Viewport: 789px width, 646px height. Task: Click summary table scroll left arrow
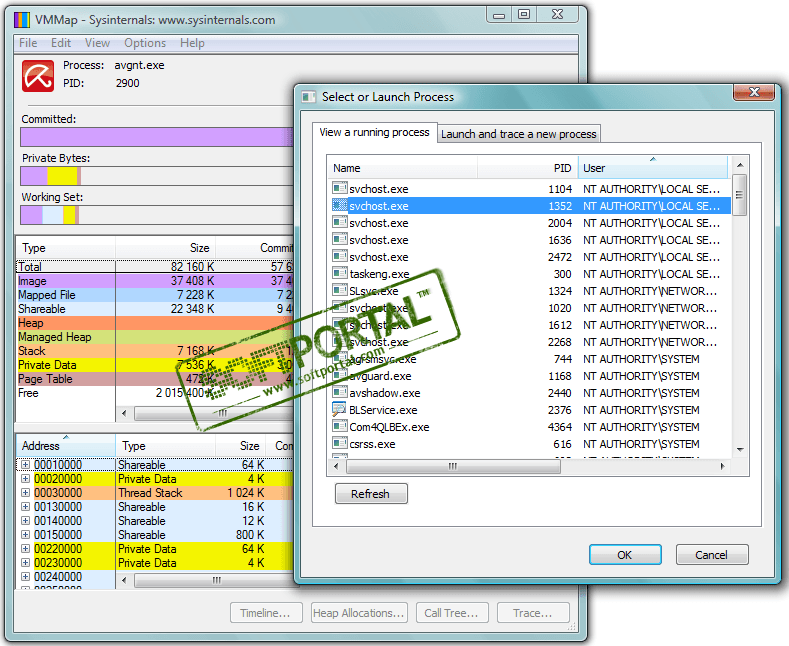pyautogui.click(x=124, y=414)
